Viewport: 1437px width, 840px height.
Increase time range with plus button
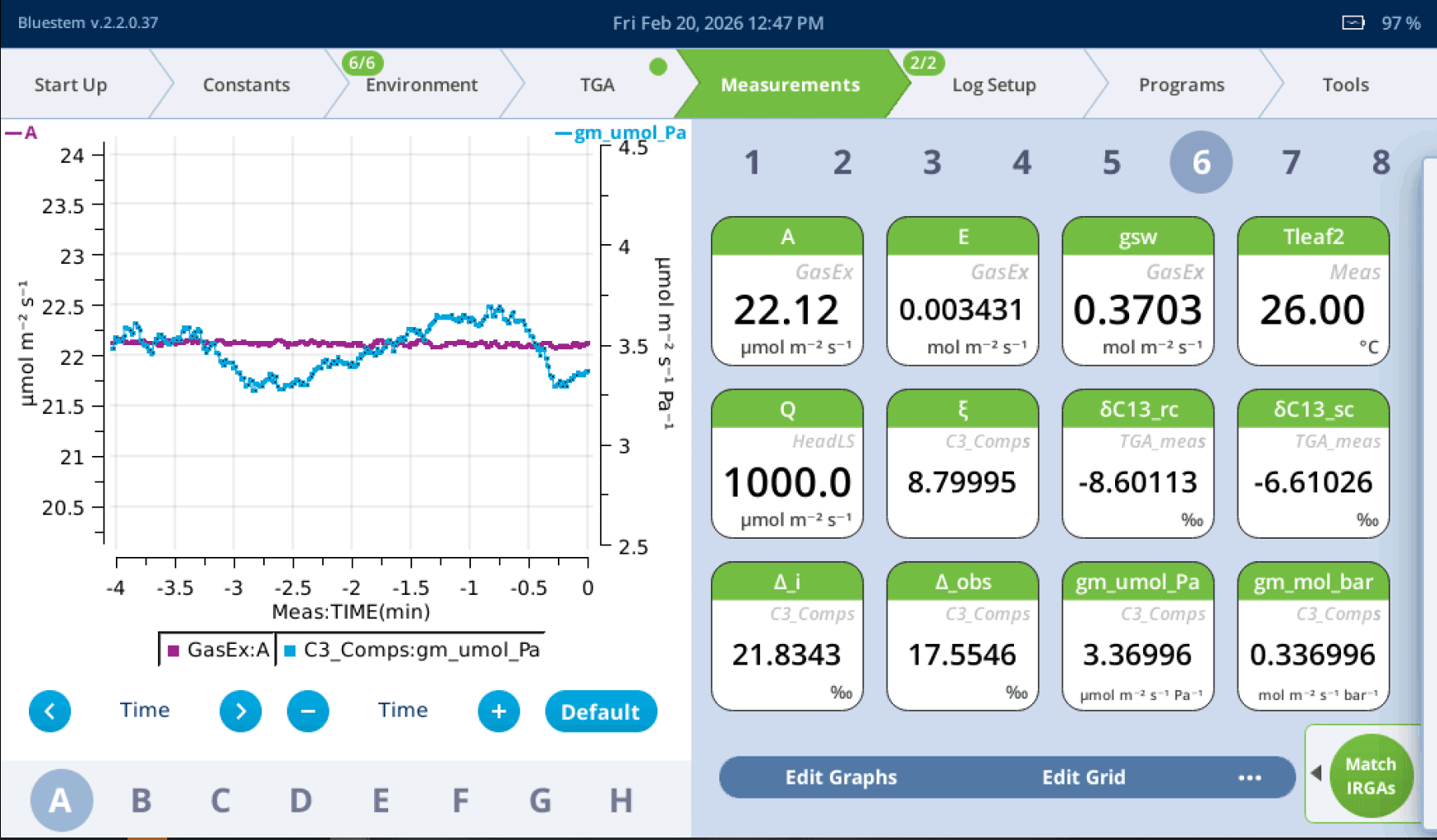pos(498,711)
